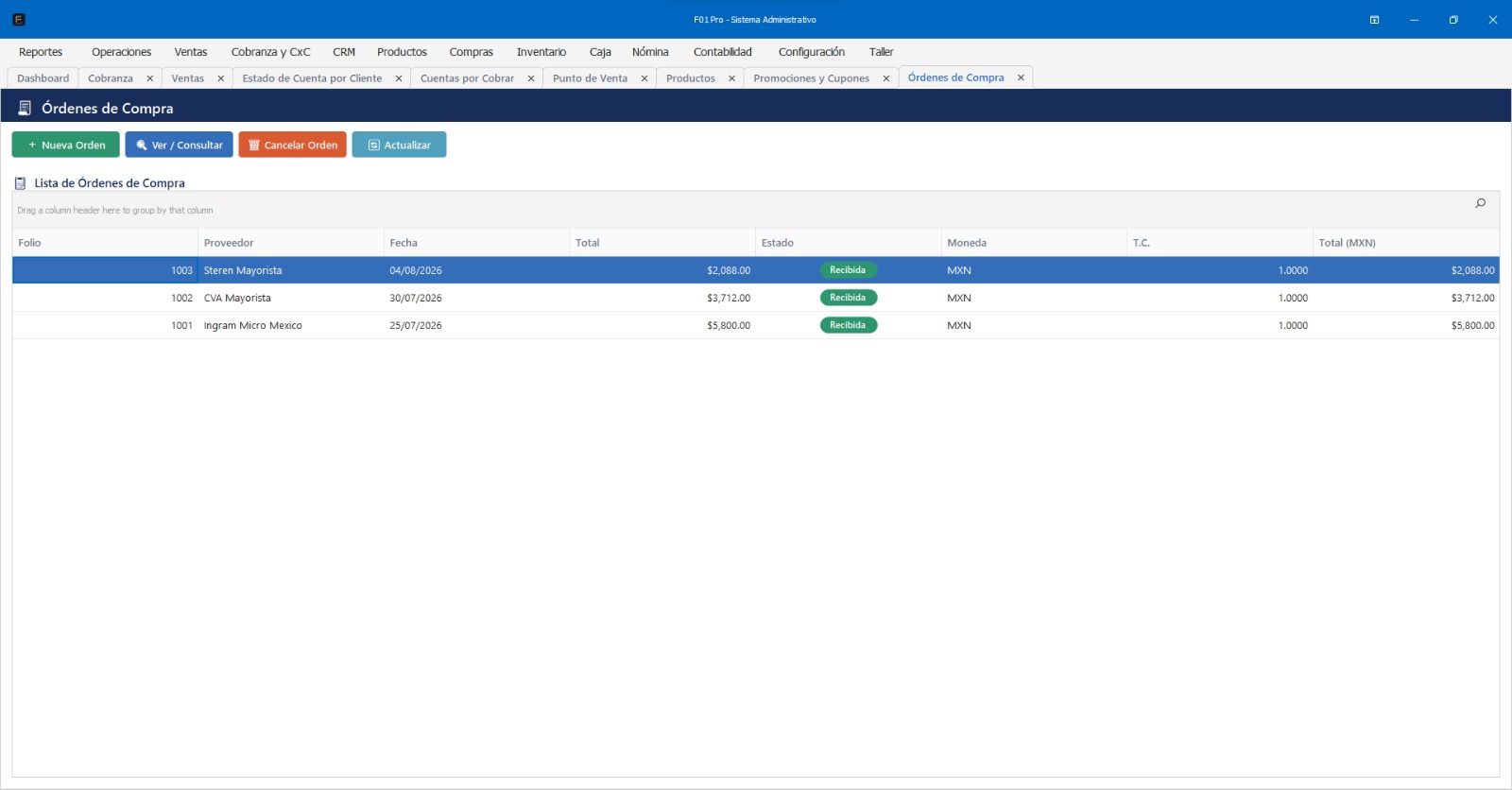The width and height of the screenshot is (1512, 790).
Task: Open the Configuración menu
Action: click(x=812, y=52)
